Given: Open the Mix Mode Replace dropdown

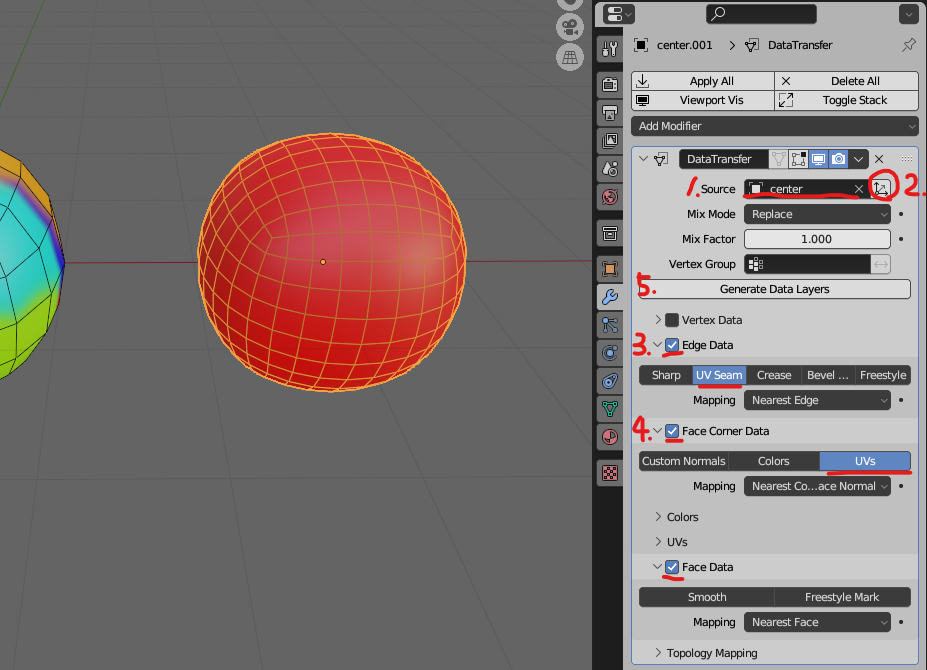Looking at the screenshot, I should pos(817,214).
